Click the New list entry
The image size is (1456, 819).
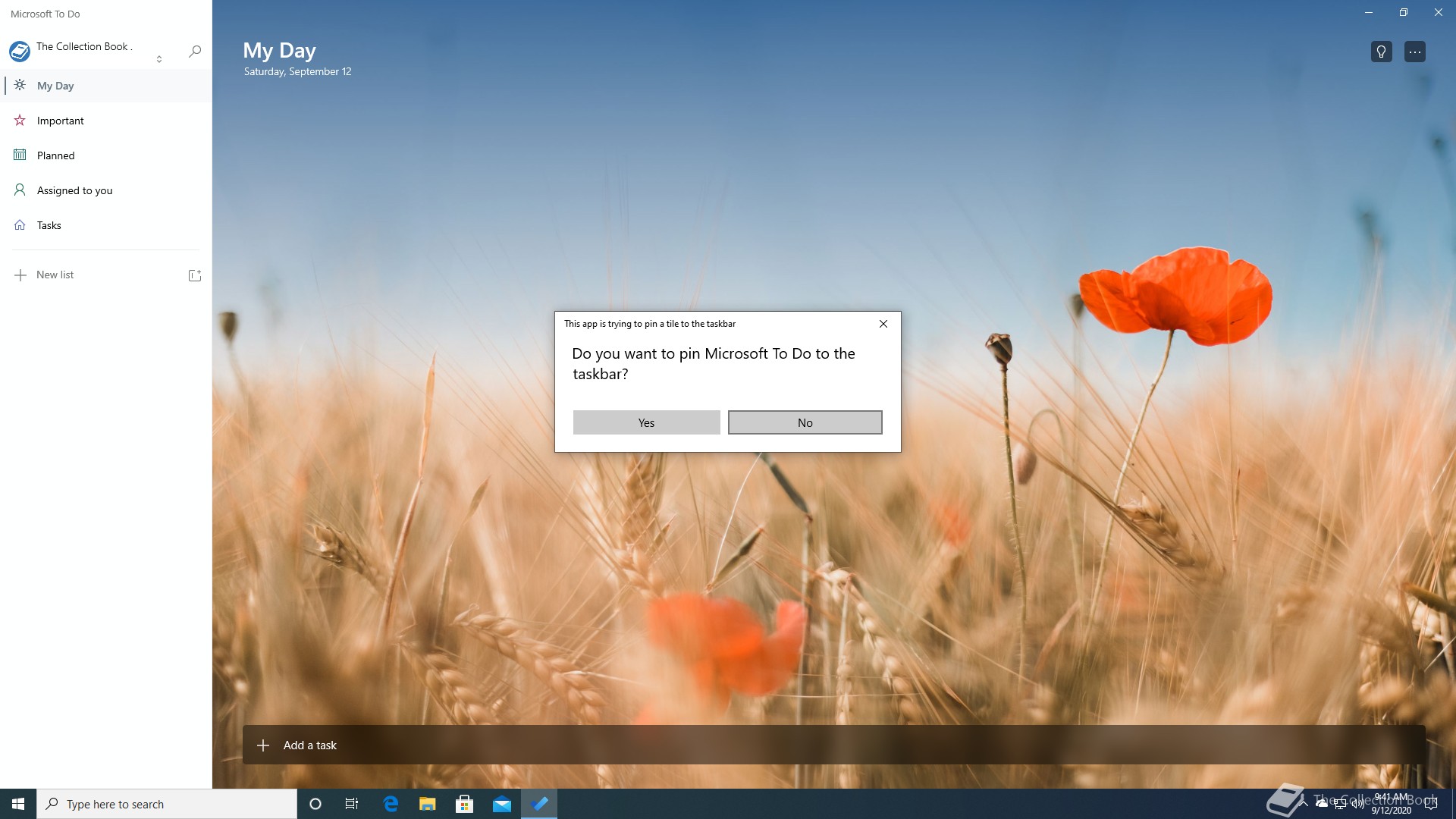pos(55,275)
